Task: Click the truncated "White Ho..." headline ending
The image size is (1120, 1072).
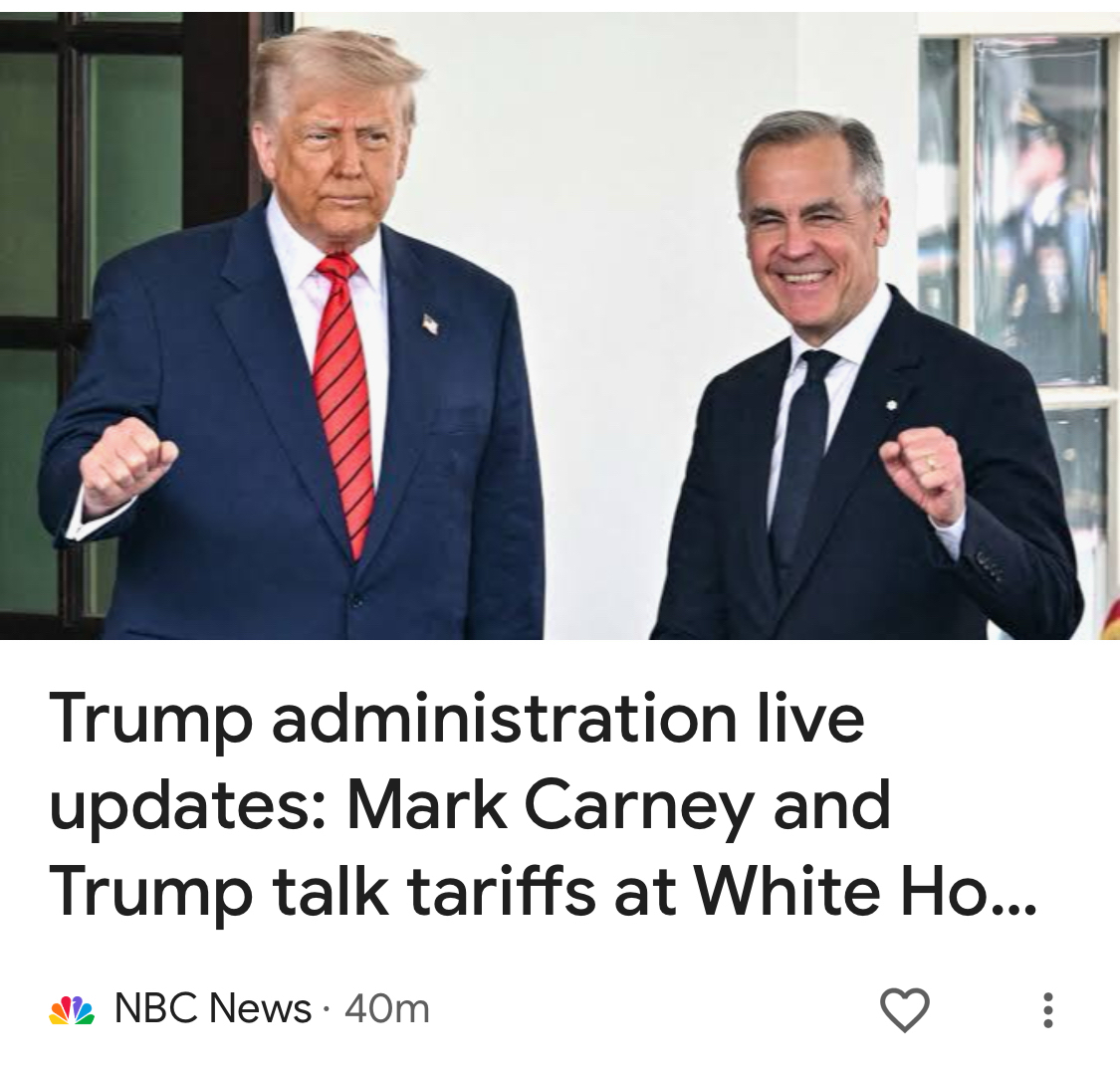Action: pyautogui.click(x=865, y=891)
